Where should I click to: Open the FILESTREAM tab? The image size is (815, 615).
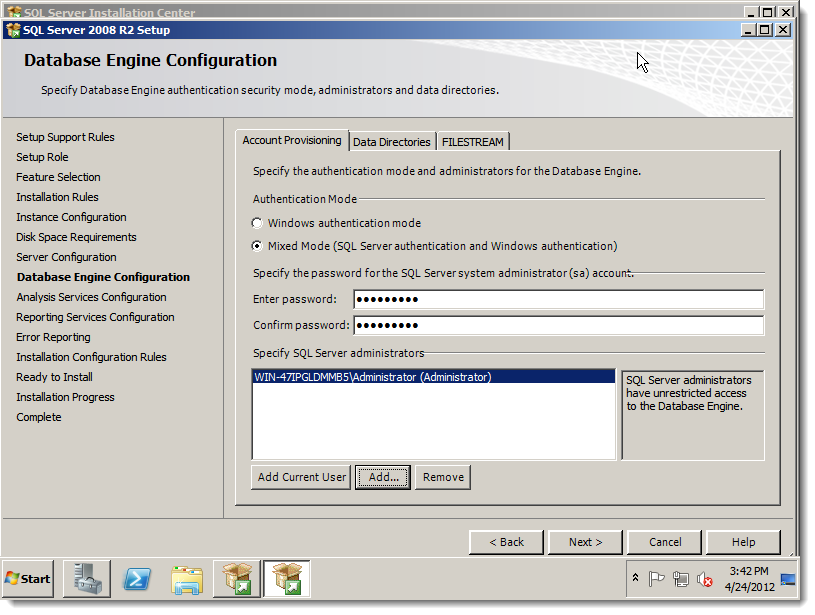[473, 142]
